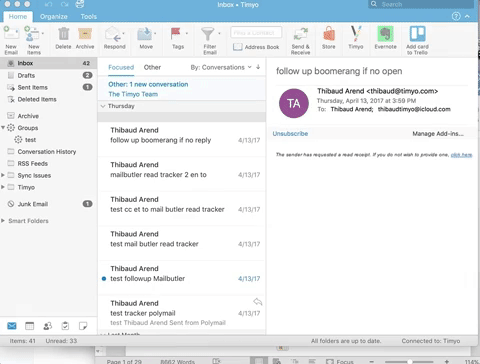Delete the selected message with trash icon
The image size is (480, 364).
click(x=63, y=38)
